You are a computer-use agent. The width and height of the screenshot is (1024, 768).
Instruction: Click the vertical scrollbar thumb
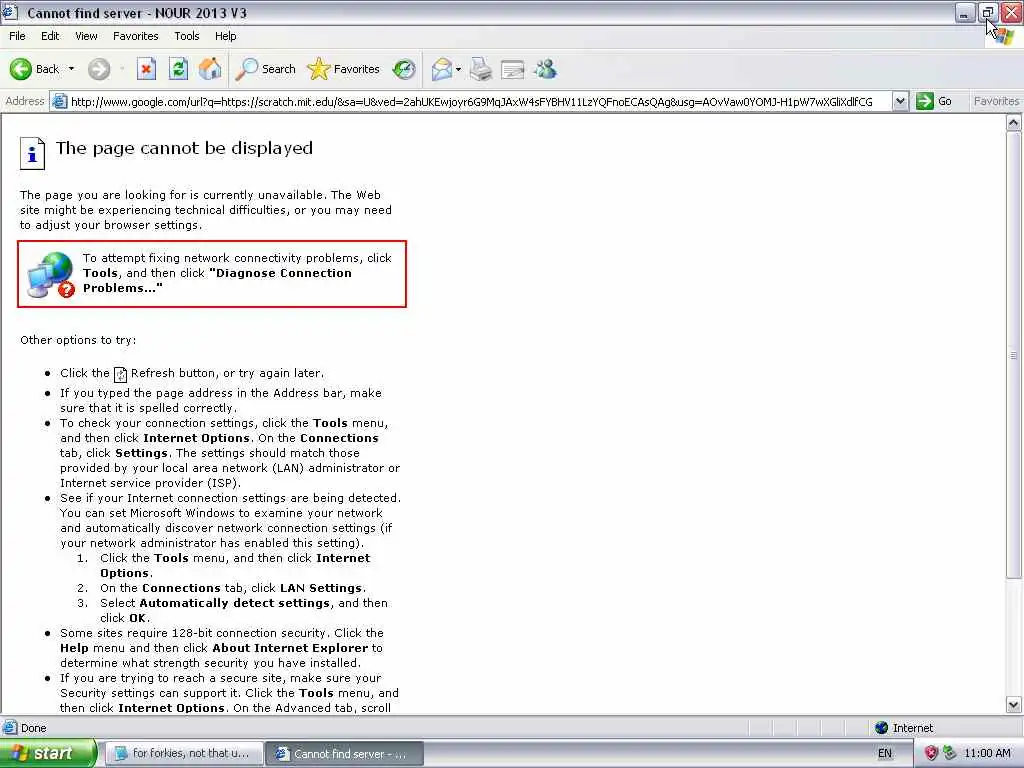click(1014, 355)
